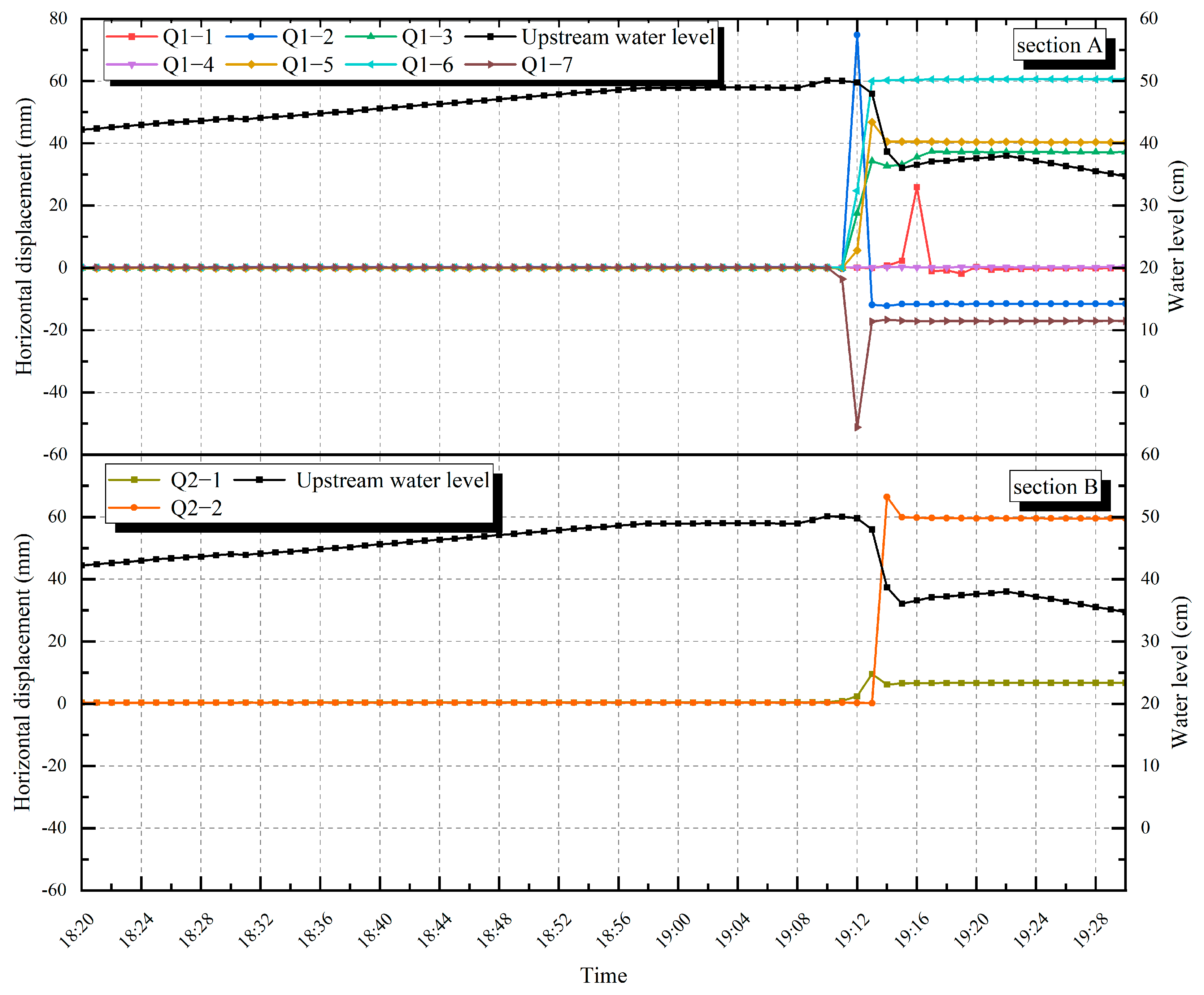The image size is (1204, 995).
Task: Click the Q2−2 orange peak data point
Action: (887, 497)
